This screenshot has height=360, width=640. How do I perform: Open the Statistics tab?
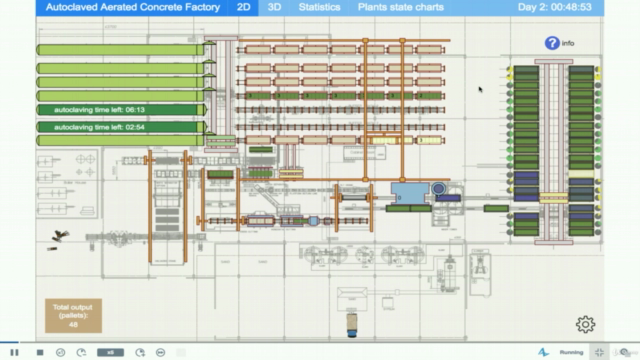tap(319, 7)
